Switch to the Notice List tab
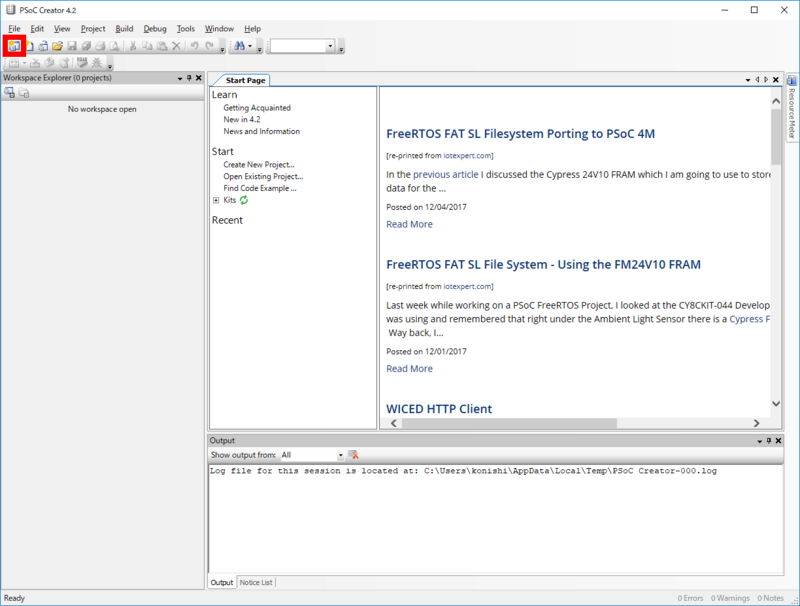 click(x=256, y=583)
